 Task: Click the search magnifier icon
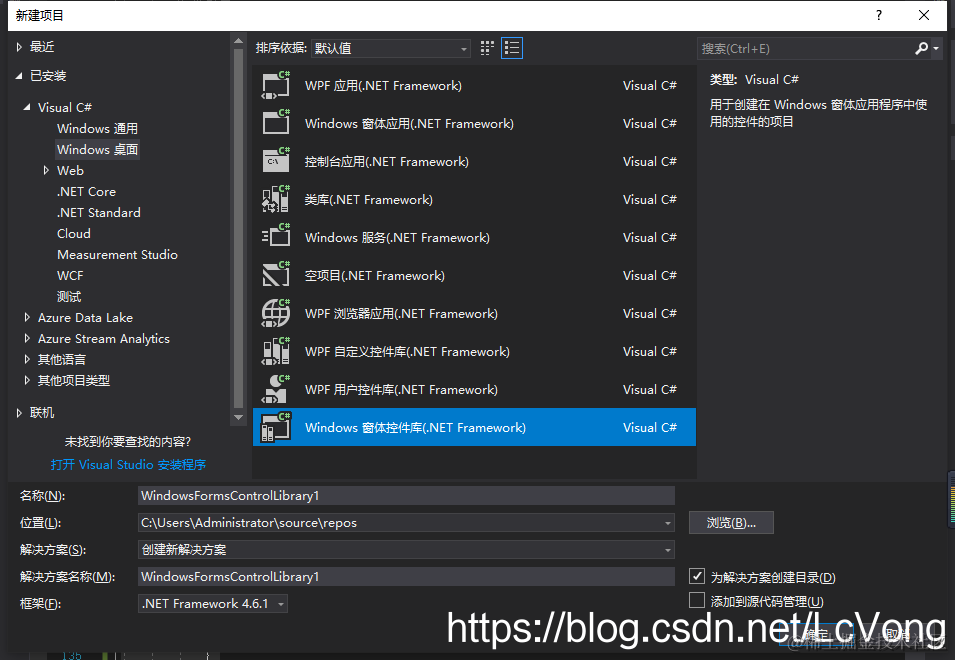tap(922, 48)
